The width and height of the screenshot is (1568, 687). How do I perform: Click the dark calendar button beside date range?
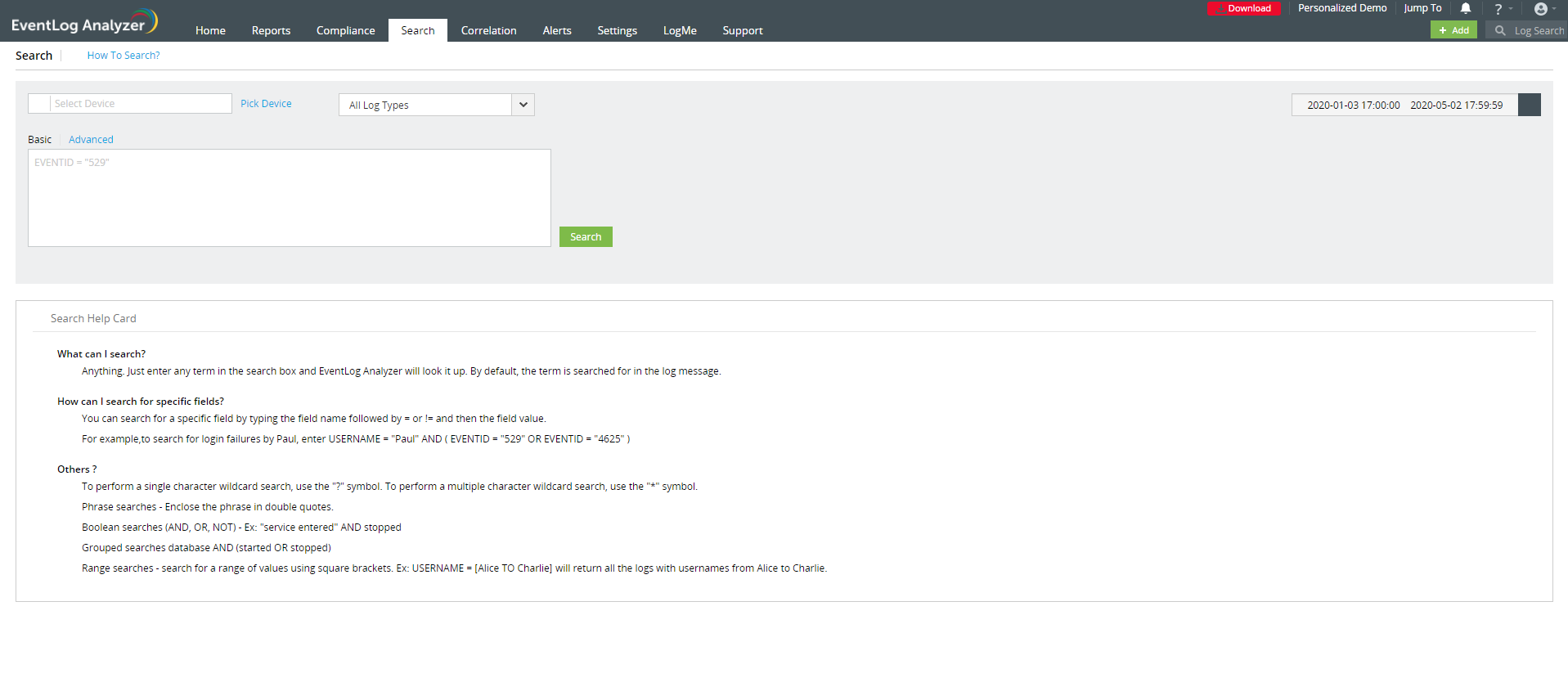(1529, 105)
